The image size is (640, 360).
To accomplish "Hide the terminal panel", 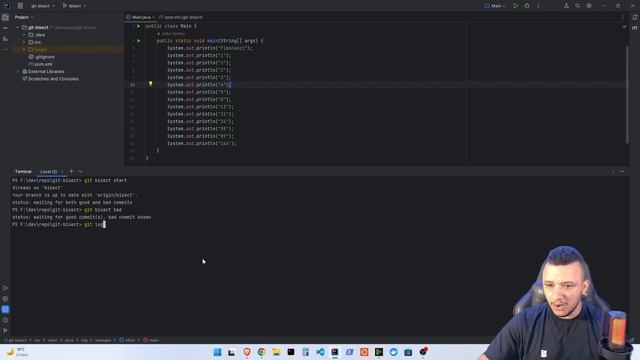I will (622, 171).
